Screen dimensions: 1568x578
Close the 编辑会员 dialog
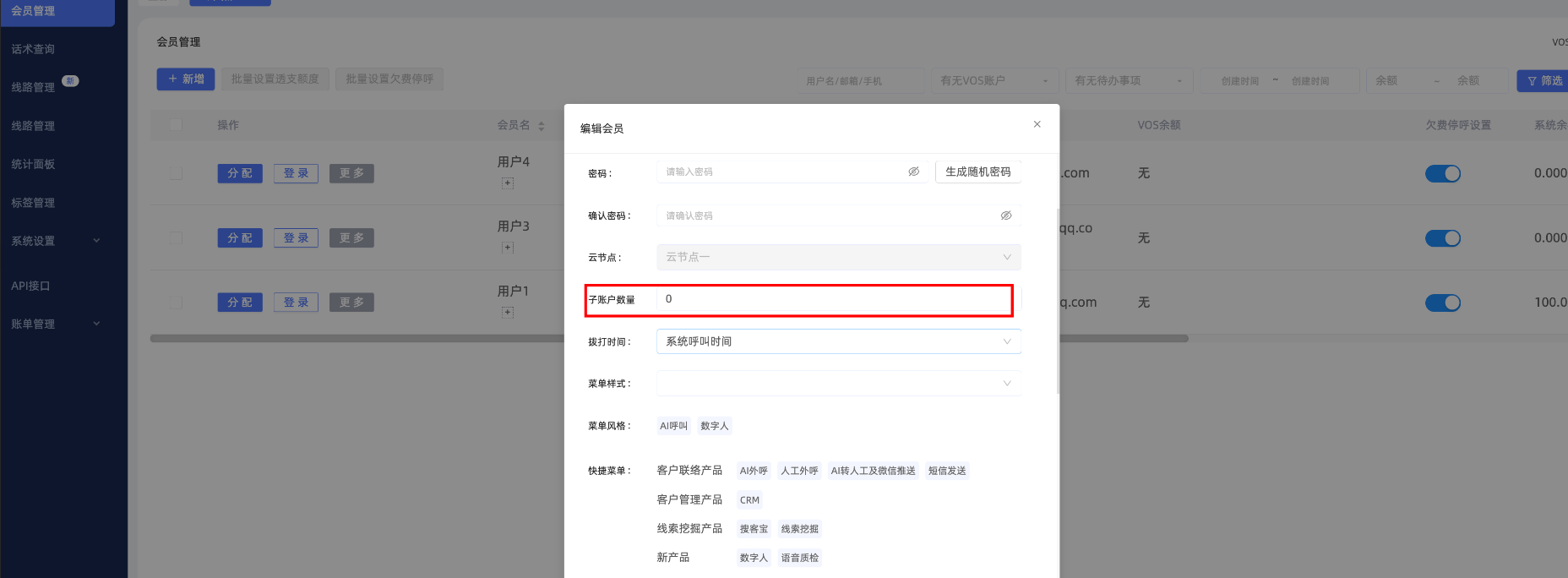[x=1037, y=124]
